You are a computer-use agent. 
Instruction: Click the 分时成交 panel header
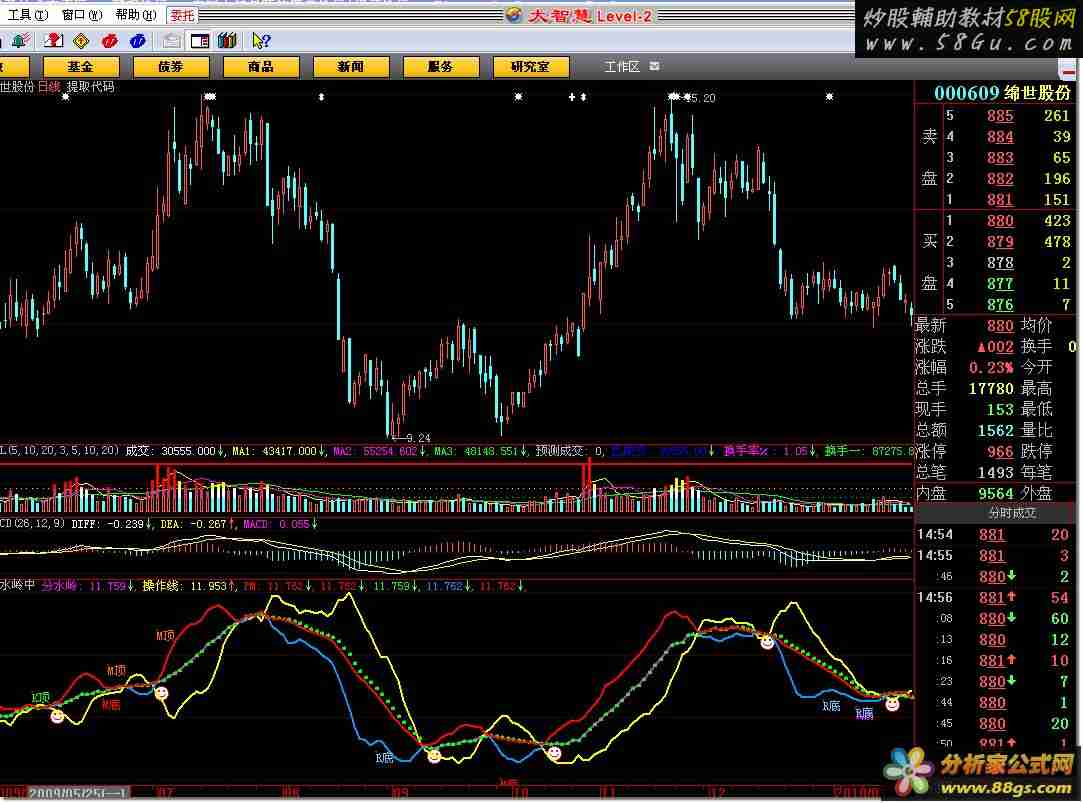point(1012,513)
